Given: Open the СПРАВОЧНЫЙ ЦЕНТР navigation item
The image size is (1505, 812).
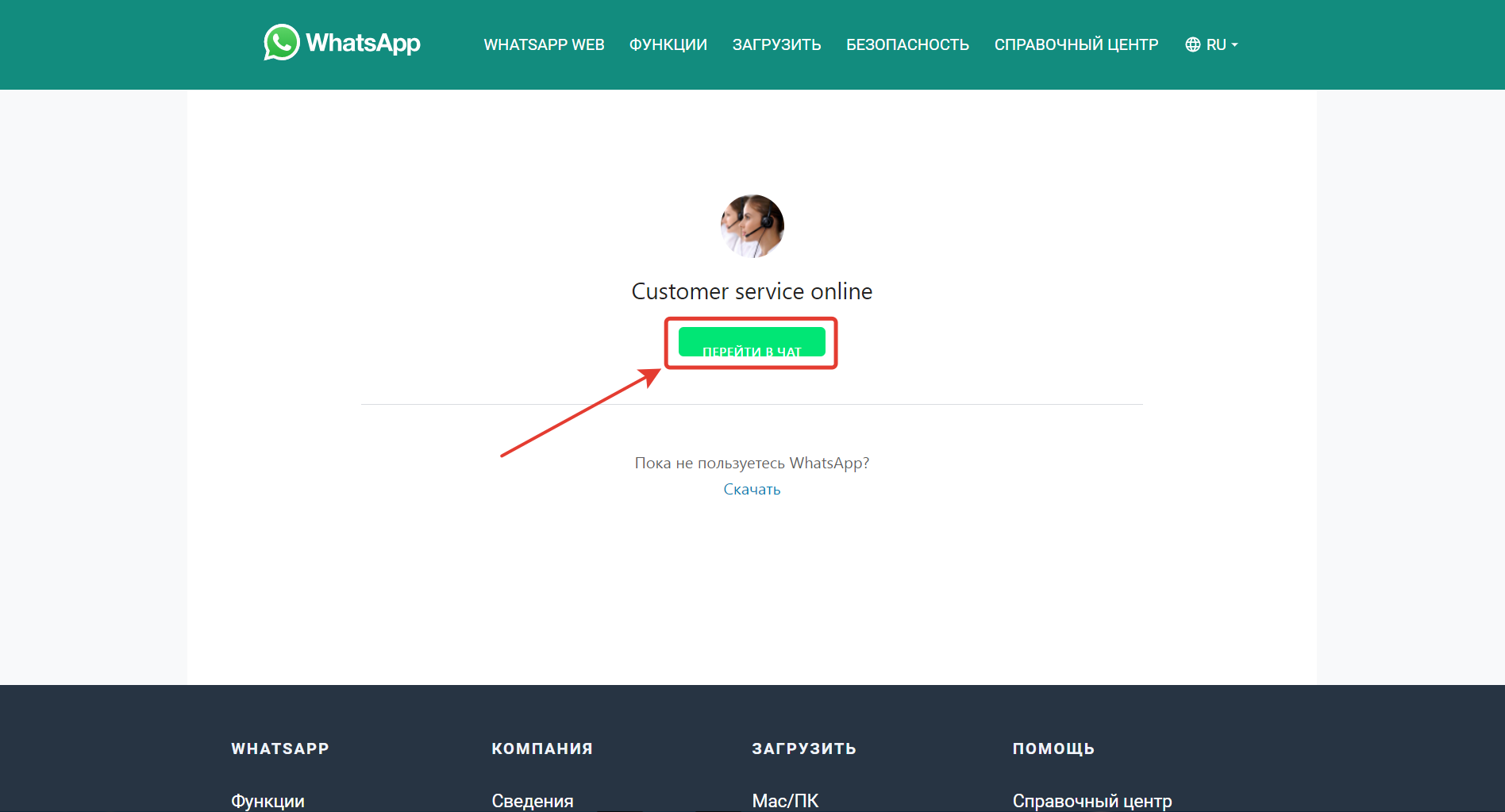Looking at the screenshot, I should (1076, 44).
